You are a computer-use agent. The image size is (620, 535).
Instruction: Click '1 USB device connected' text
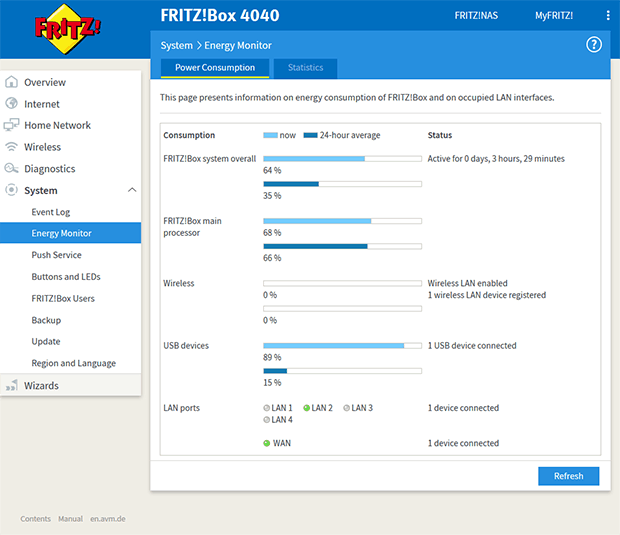pyautogui.click(x=472, y=346)
